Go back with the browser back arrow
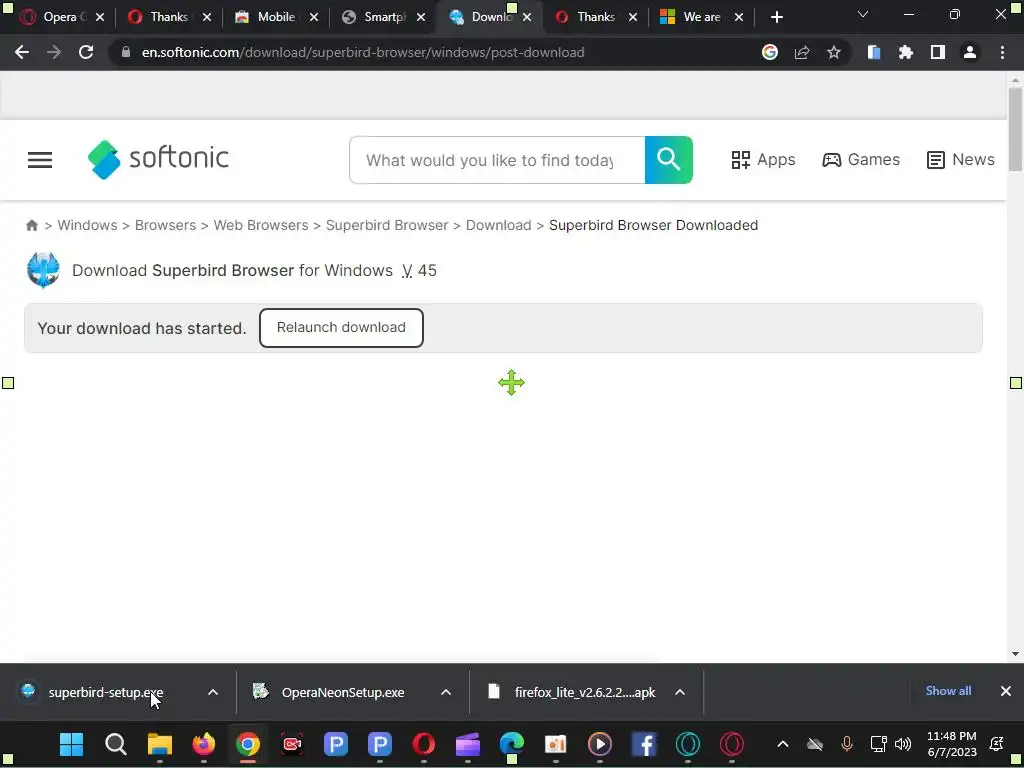 click(22, 52)
